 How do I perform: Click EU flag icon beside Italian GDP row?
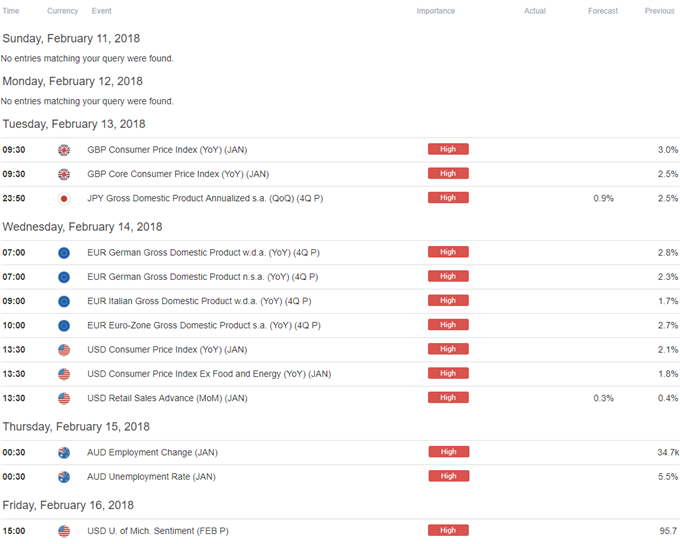pyautogui.click(x=64, y=301)
